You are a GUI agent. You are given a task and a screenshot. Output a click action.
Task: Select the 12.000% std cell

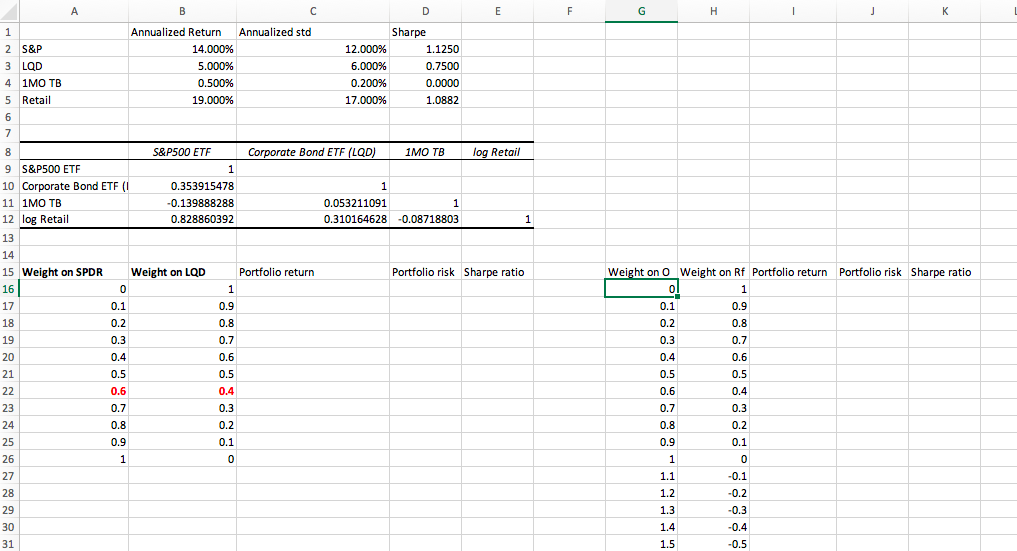pyautogui.click(x=313, y=49)
